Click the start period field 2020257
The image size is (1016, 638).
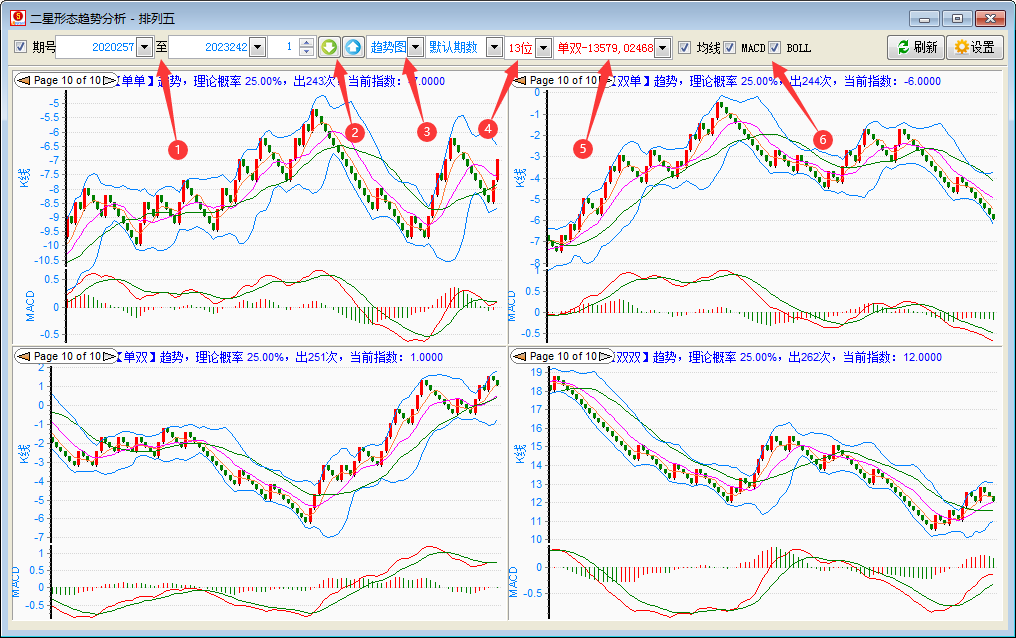95,47
